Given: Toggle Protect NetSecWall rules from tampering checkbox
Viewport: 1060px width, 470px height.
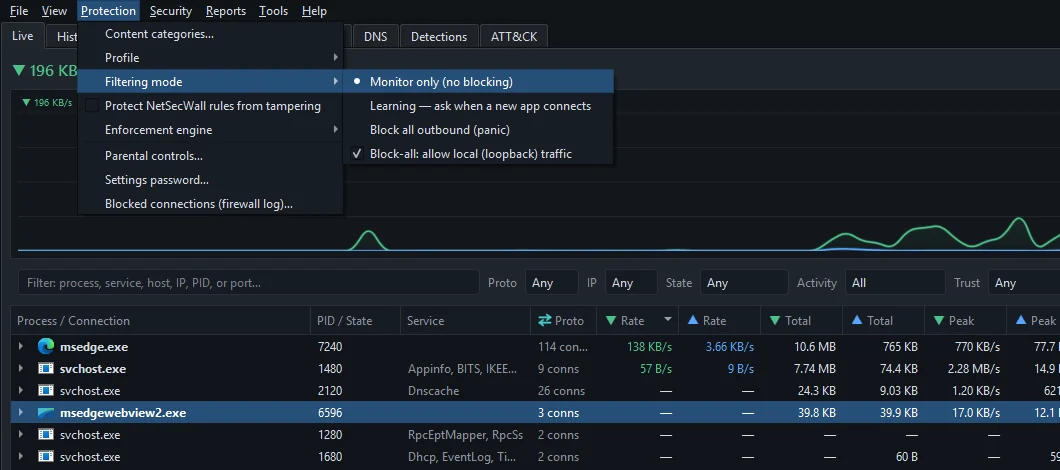Looking at the screenshot, I should 93,106.
